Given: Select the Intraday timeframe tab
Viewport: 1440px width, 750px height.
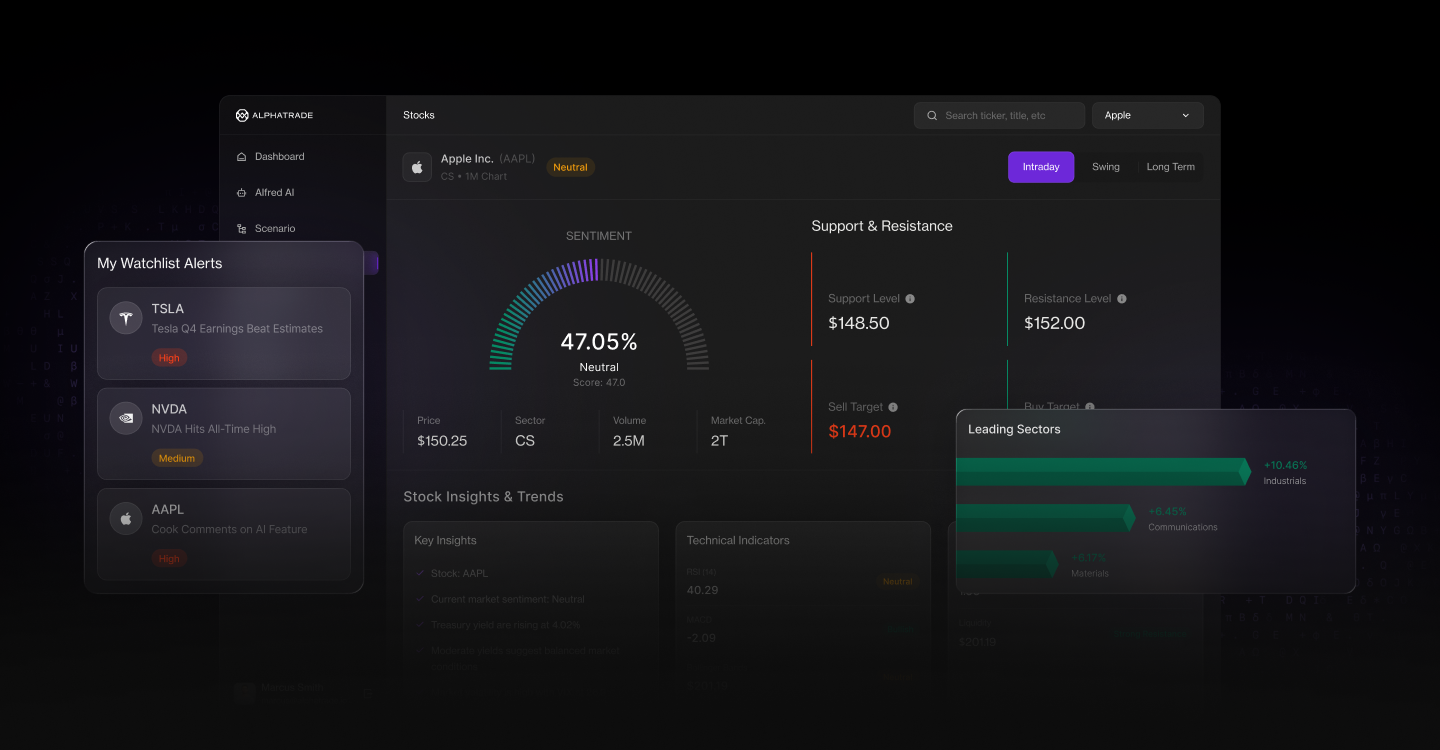Looking at the screenshot, I should tap(1041, 167).
